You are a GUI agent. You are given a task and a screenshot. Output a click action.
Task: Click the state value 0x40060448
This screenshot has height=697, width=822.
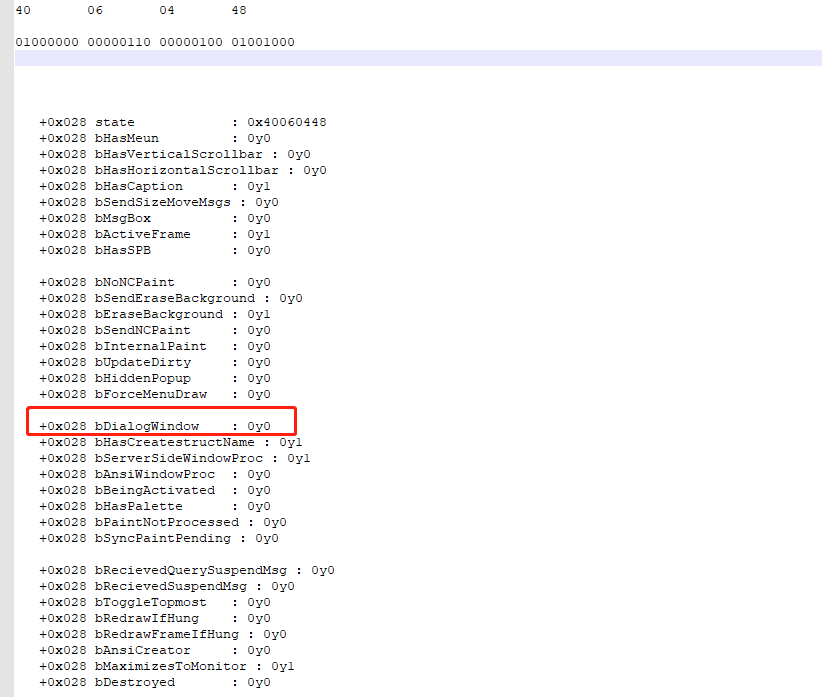point(287,122)
